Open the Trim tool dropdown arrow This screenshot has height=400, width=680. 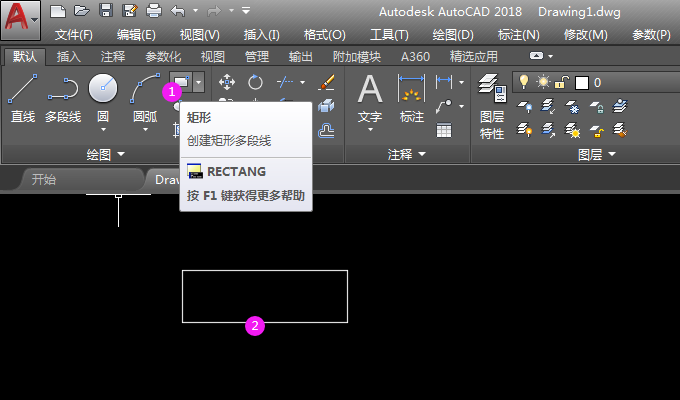pos(302,82)
